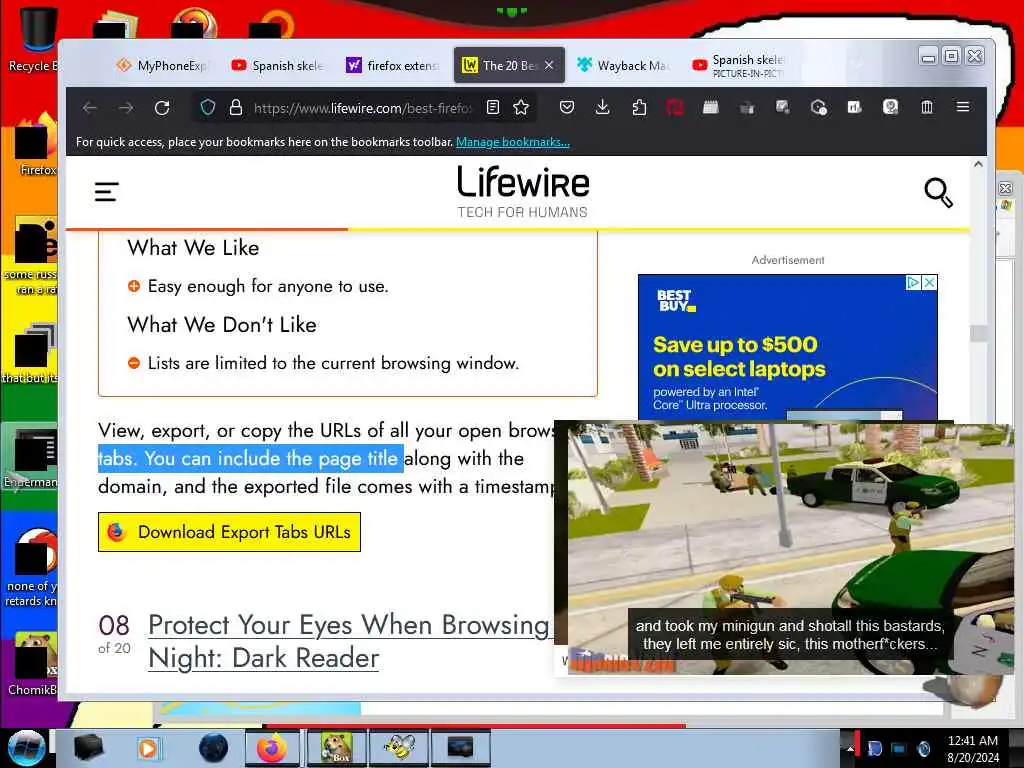Close the Best Buy advertisement
The width and height of the screenshot is (1024, 768).
[929, 282]
